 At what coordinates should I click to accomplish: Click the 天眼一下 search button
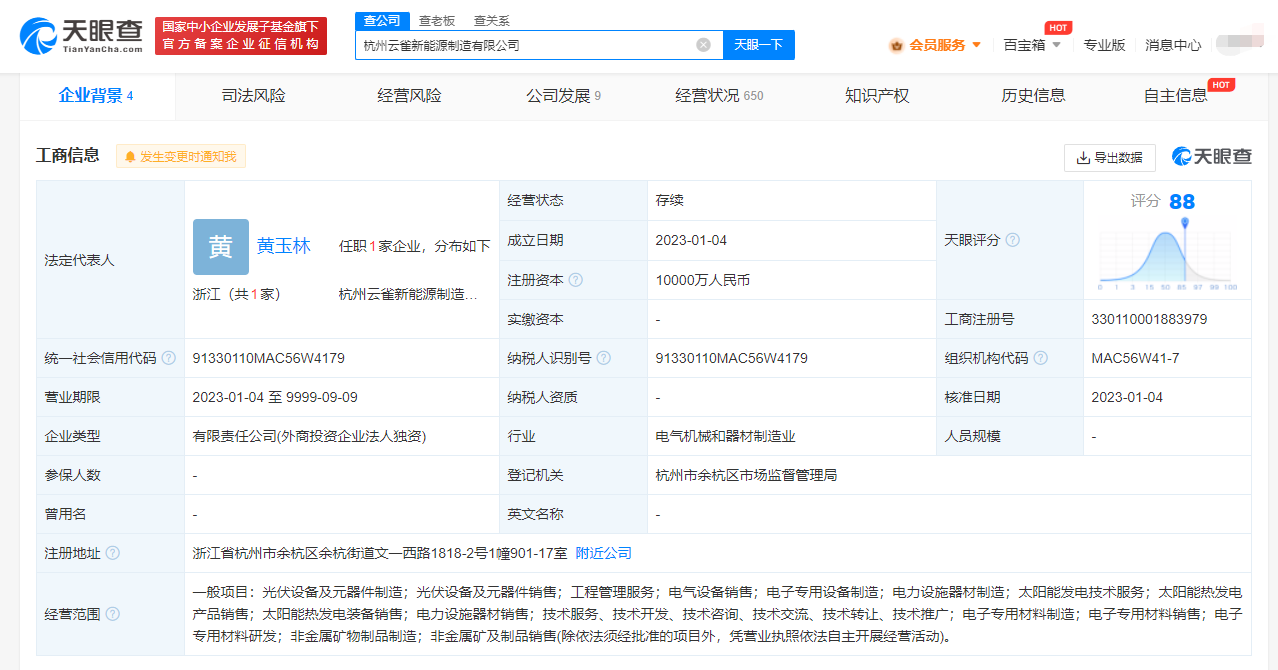tap(758, 44)
